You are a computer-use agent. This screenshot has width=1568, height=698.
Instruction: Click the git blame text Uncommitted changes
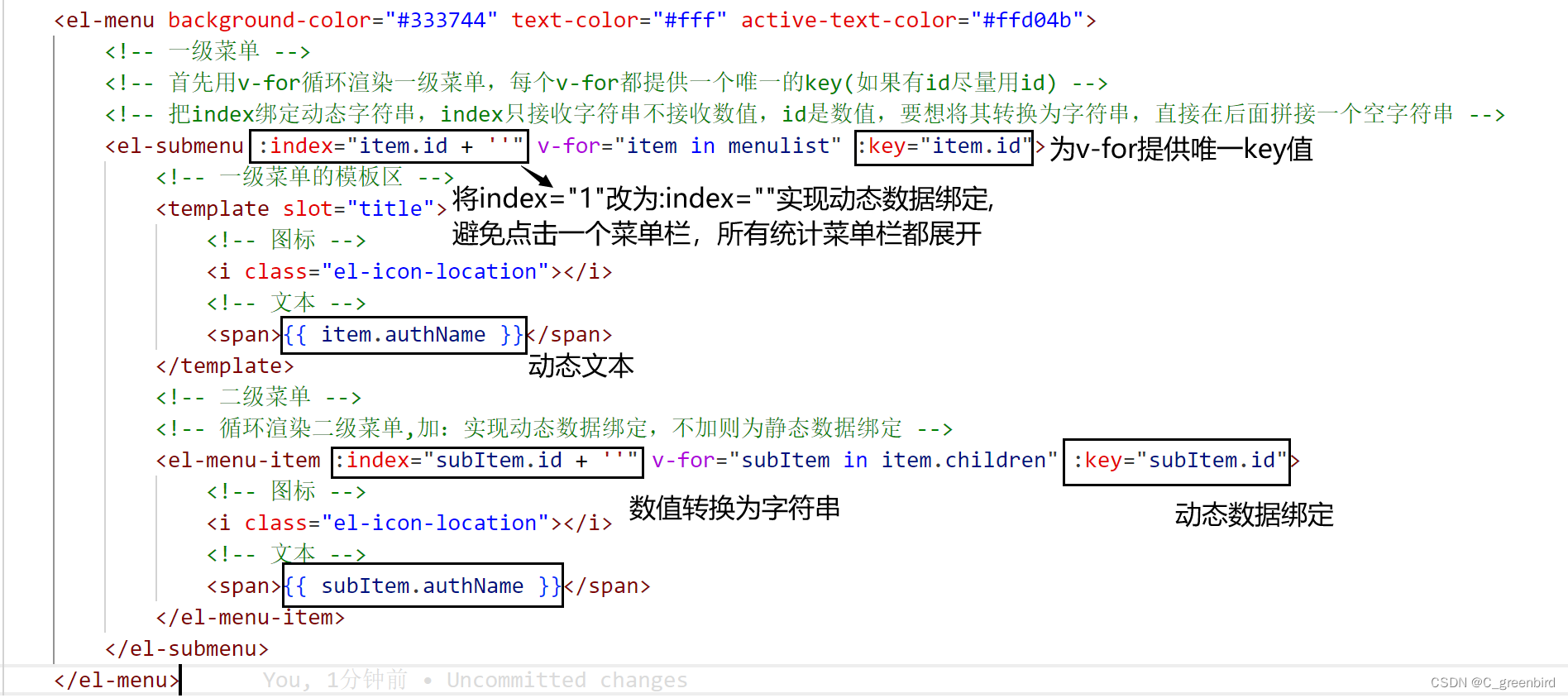tap(567, 680)
